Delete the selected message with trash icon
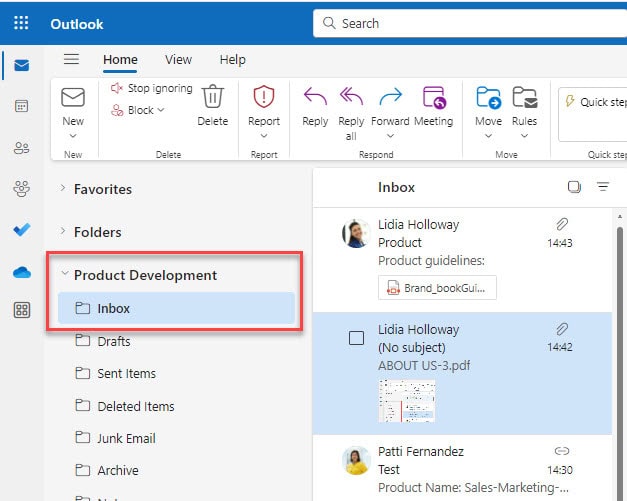This screenshot has width=627, height=501. pos(212,96)
